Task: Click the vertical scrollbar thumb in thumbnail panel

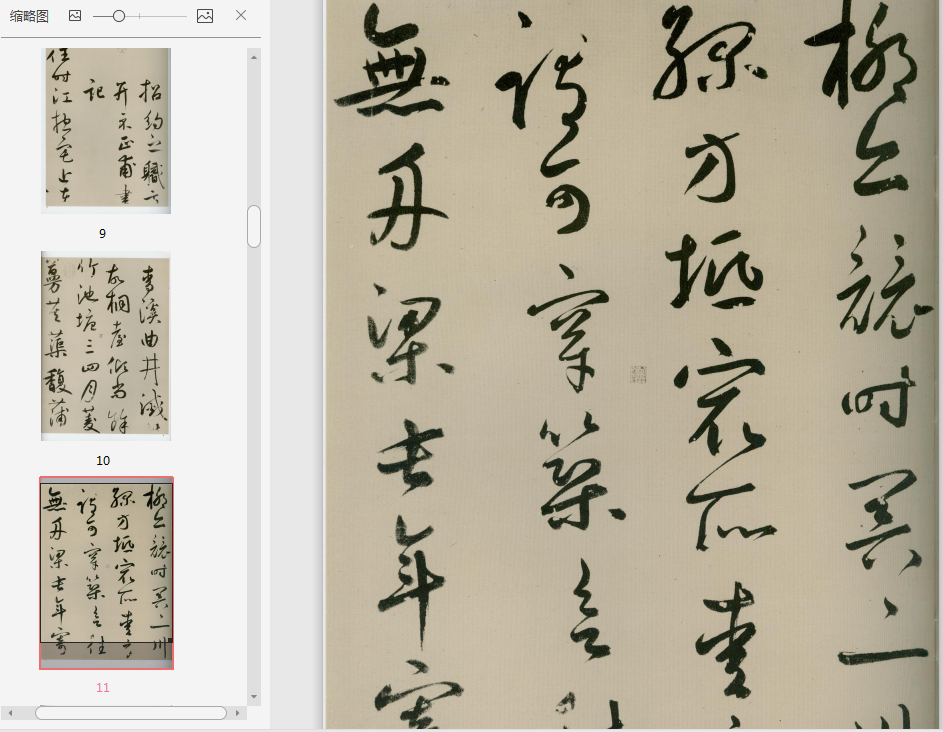Action: coord(254,226)
